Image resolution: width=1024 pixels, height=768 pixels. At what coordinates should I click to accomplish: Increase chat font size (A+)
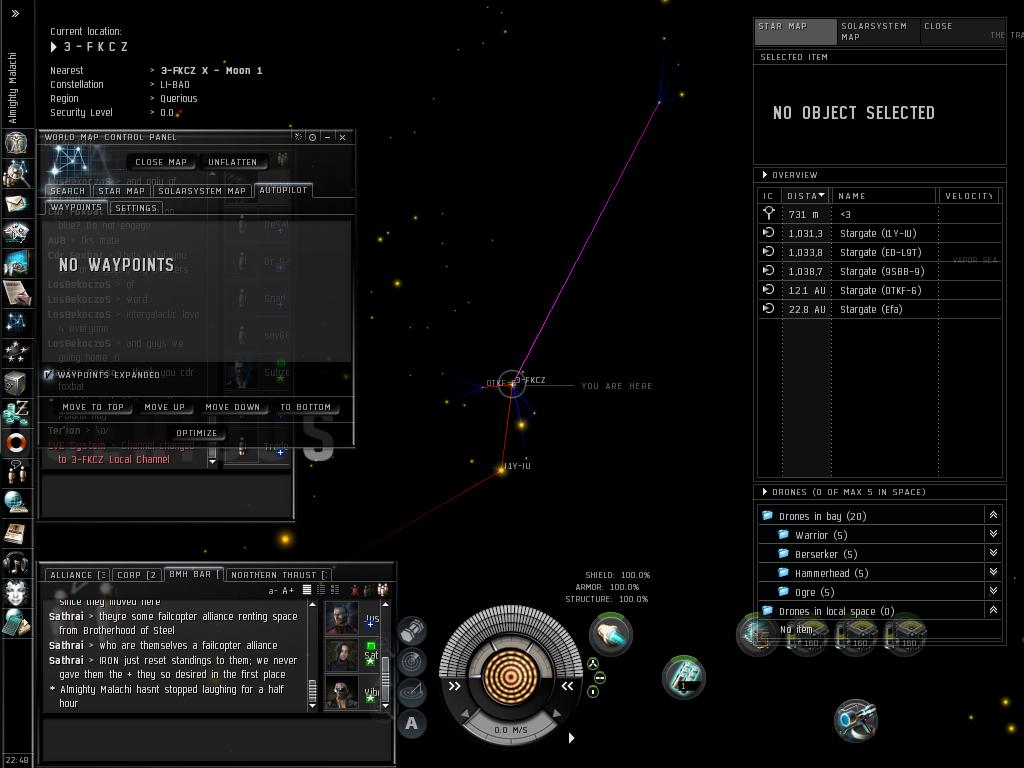288,590
